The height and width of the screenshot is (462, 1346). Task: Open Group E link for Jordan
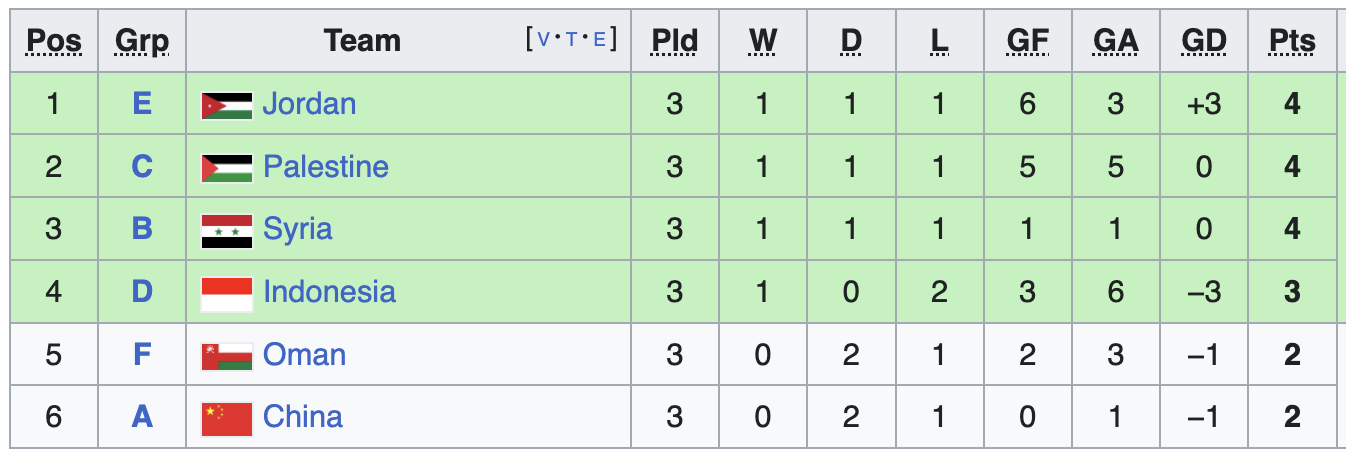(142, 104)
